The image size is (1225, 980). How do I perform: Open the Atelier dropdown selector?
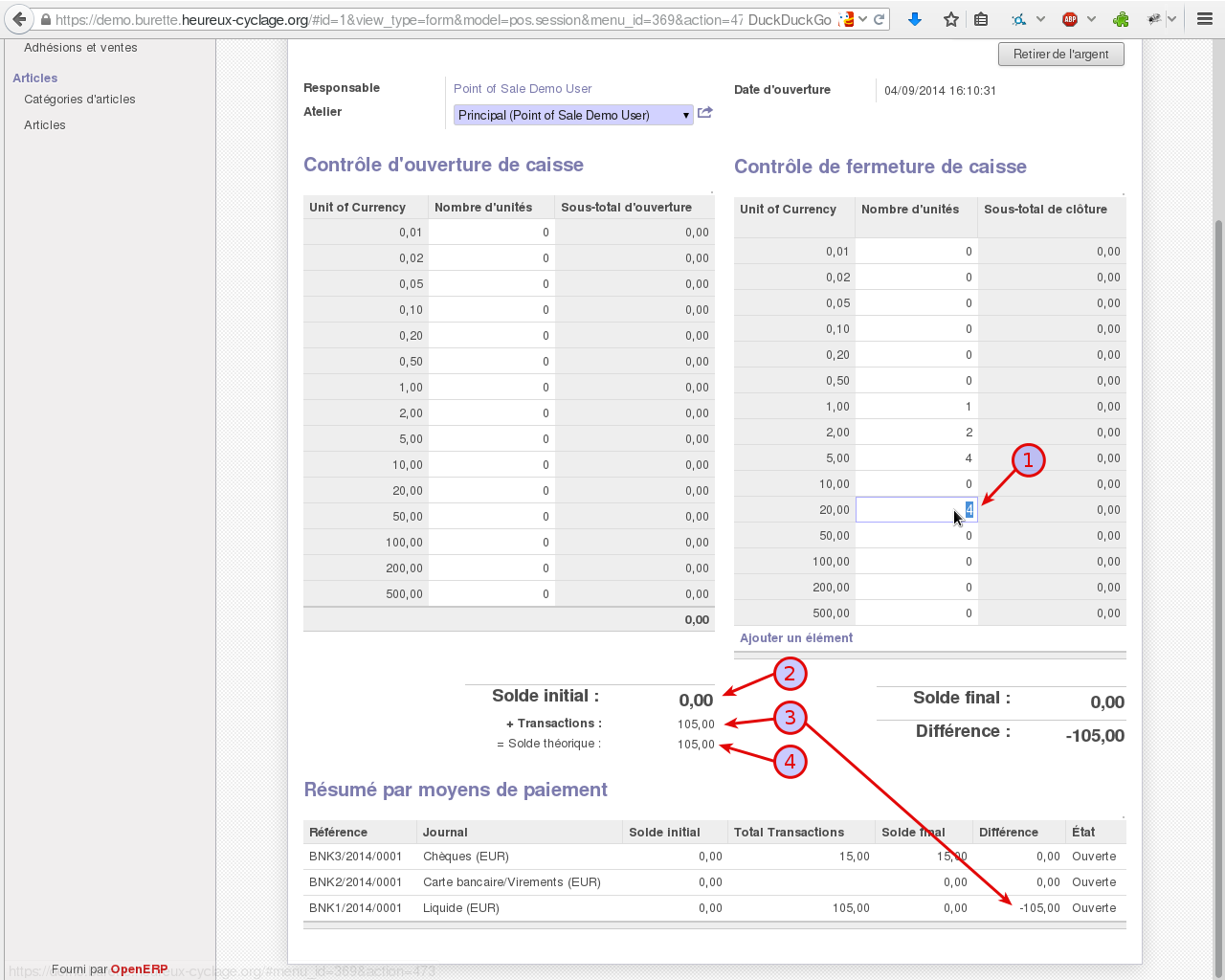573,115
